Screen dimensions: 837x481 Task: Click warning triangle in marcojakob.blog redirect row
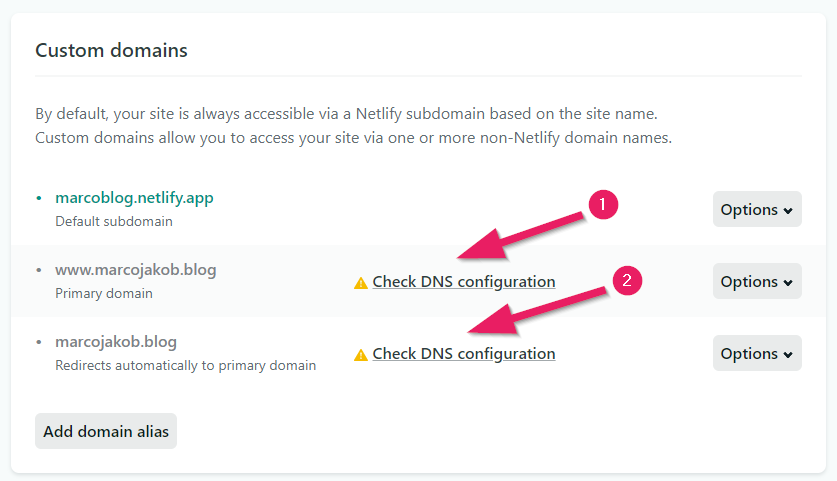click(361, 355)
